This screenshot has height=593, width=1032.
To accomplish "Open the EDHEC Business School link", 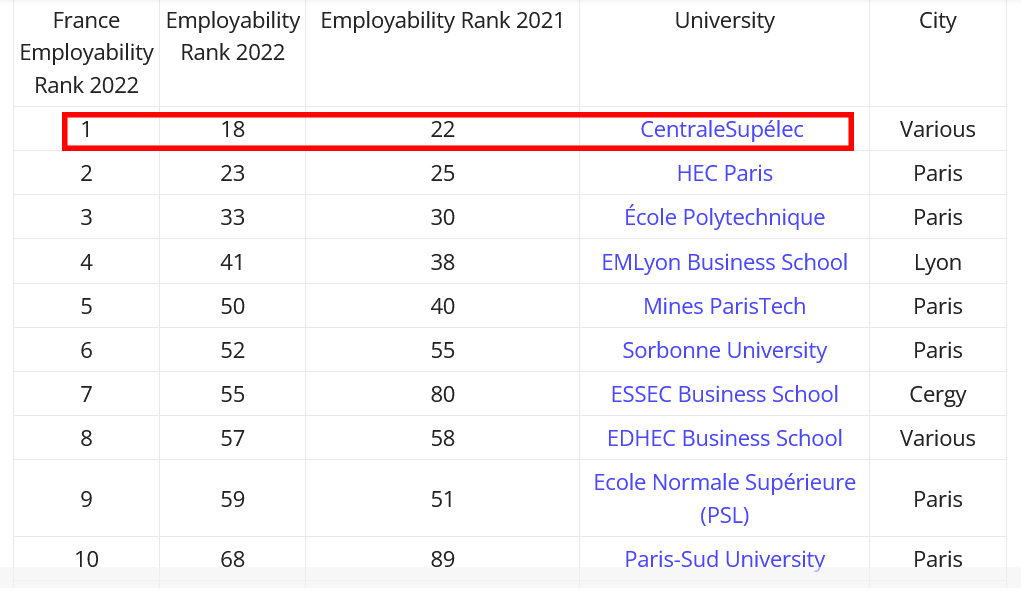I will coord(724,438).
